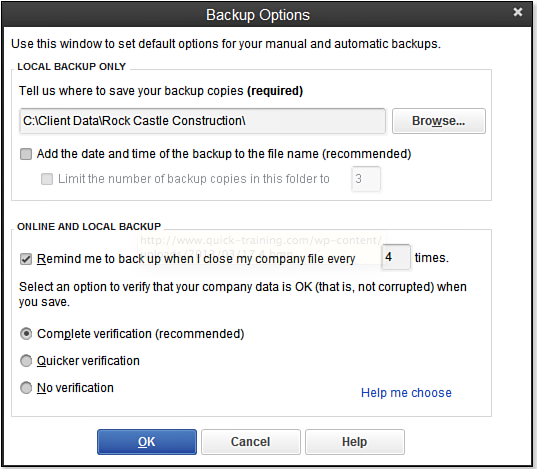Select Complete verification (recommended) option
The image size is (537, 469).
point(26,334)
